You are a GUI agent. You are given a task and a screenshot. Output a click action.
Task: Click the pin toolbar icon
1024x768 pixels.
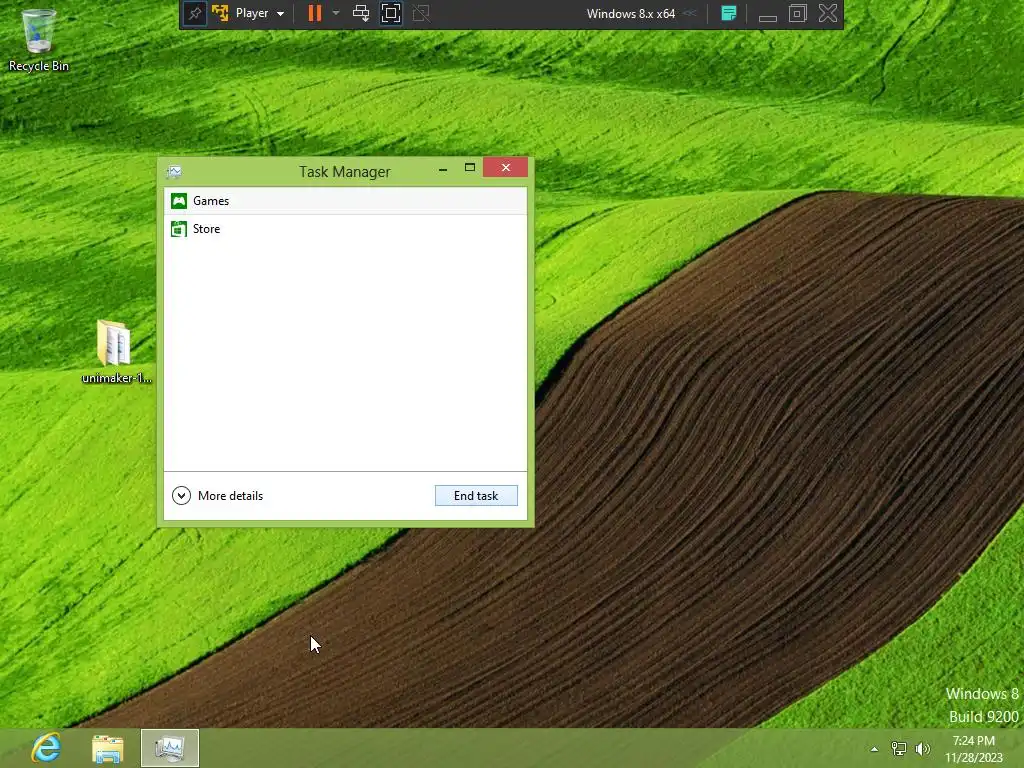195,13
